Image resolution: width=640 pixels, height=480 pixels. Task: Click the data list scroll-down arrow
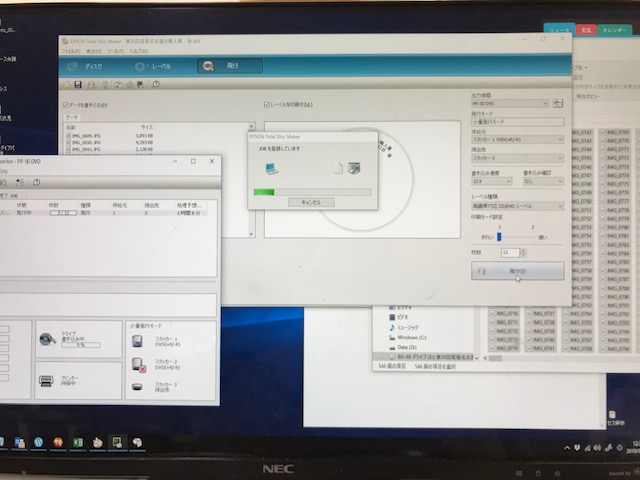pos(251,234)
